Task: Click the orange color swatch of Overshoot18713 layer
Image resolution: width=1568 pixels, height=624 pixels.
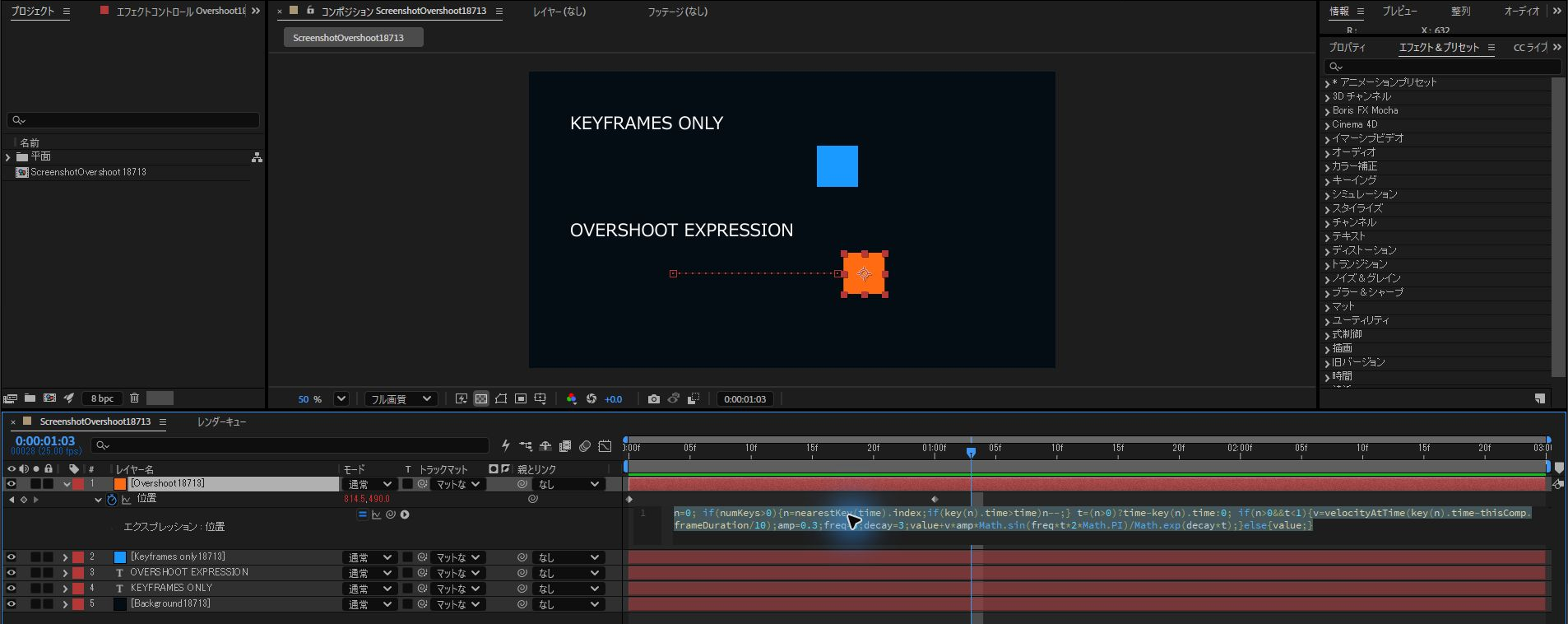Action: tap(120, 484)
